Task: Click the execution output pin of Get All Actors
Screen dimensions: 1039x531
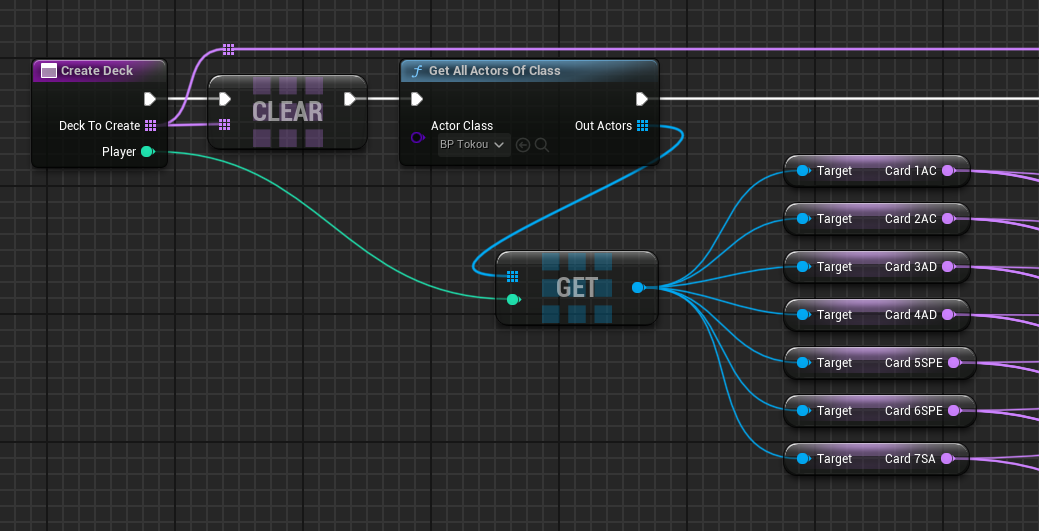Action: tap(642, 99)
